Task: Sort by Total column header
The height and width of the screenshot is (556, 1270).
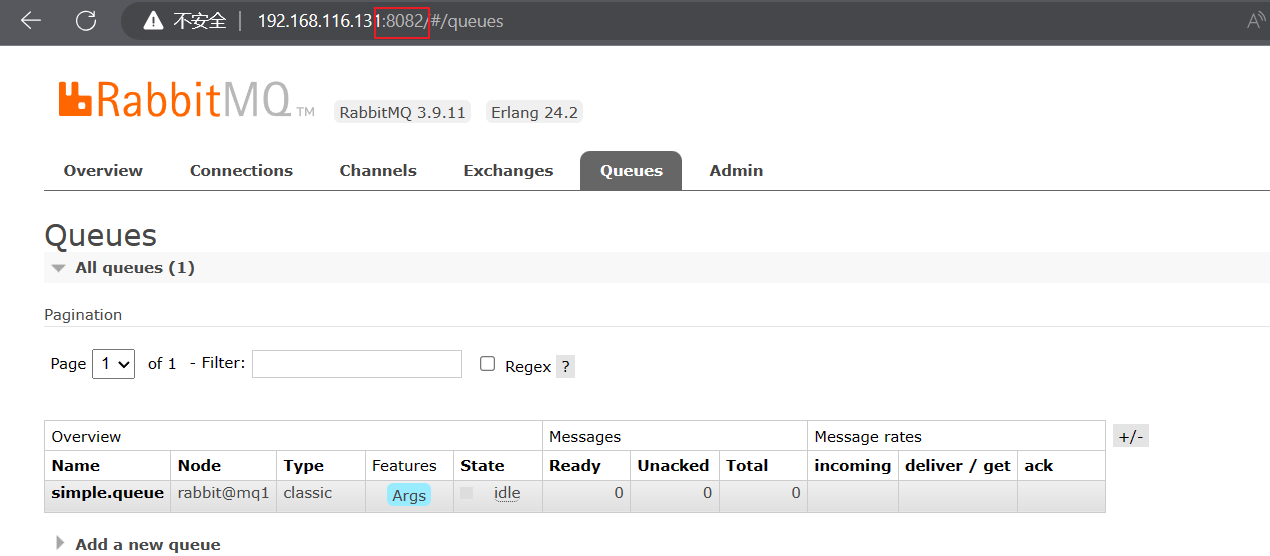Action: tap(747, 466)
